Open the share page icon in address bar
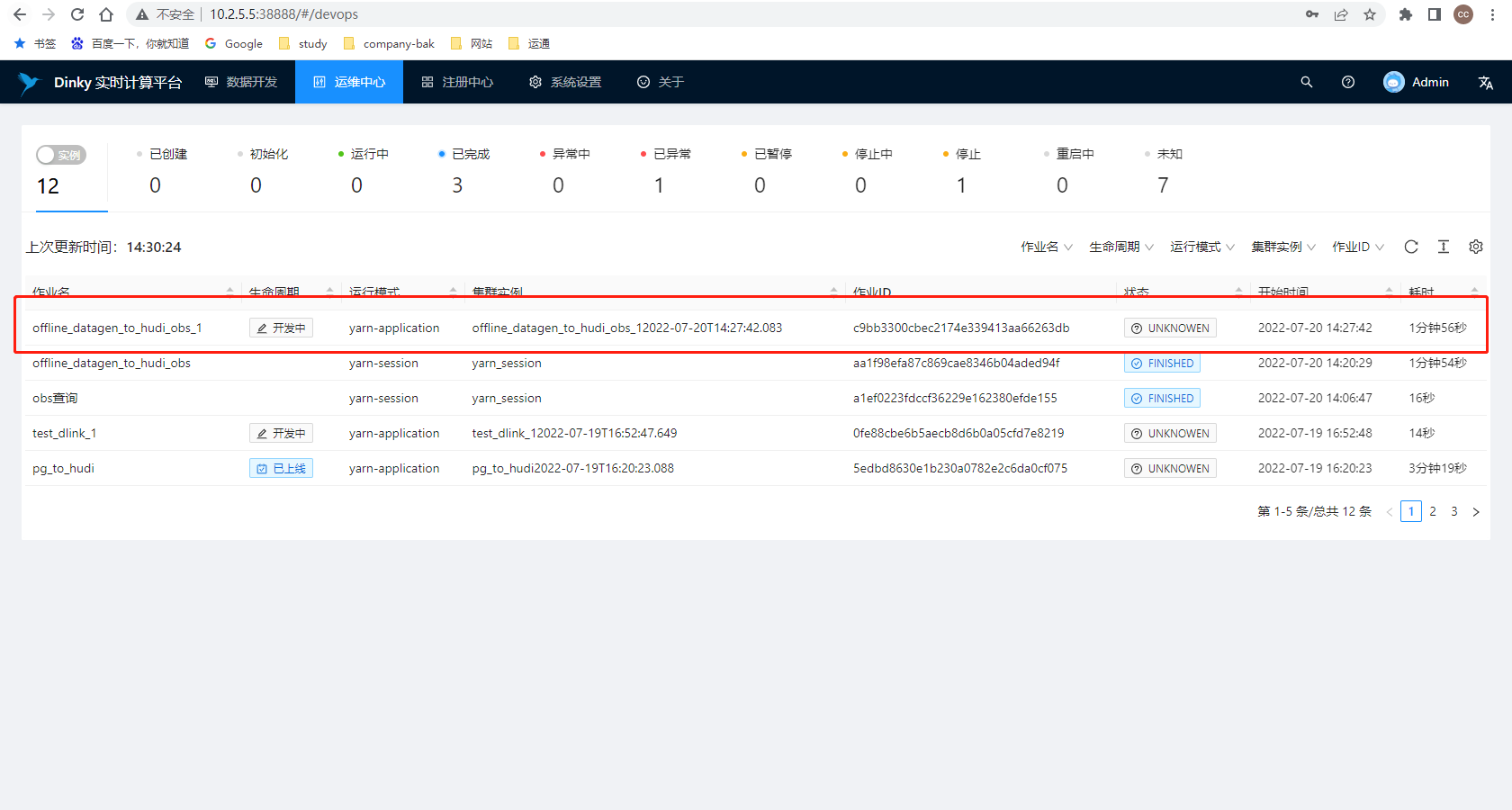Screen dimensions: 1512x810 click(x=1341, y=14)
